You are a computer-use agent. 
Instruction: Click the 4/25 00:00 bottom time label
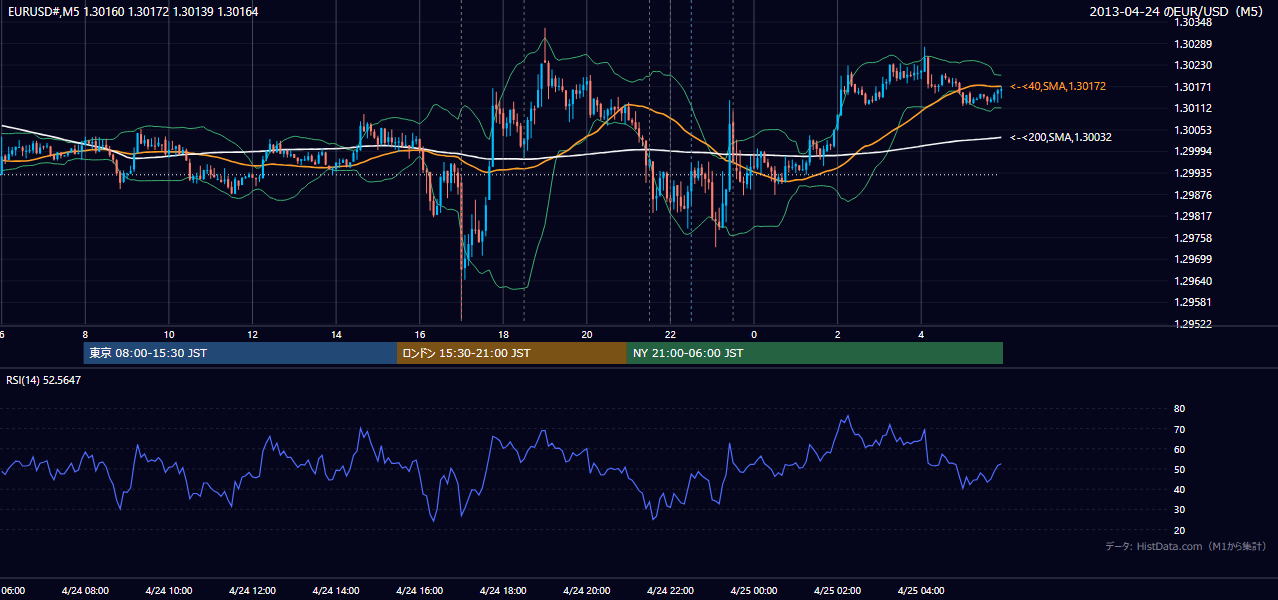pos(754,590)
